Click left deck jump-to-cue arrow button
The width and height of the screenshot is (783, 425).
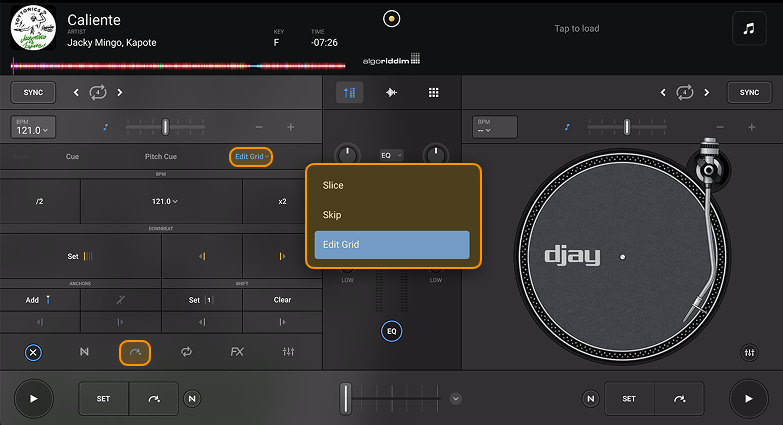154,399
